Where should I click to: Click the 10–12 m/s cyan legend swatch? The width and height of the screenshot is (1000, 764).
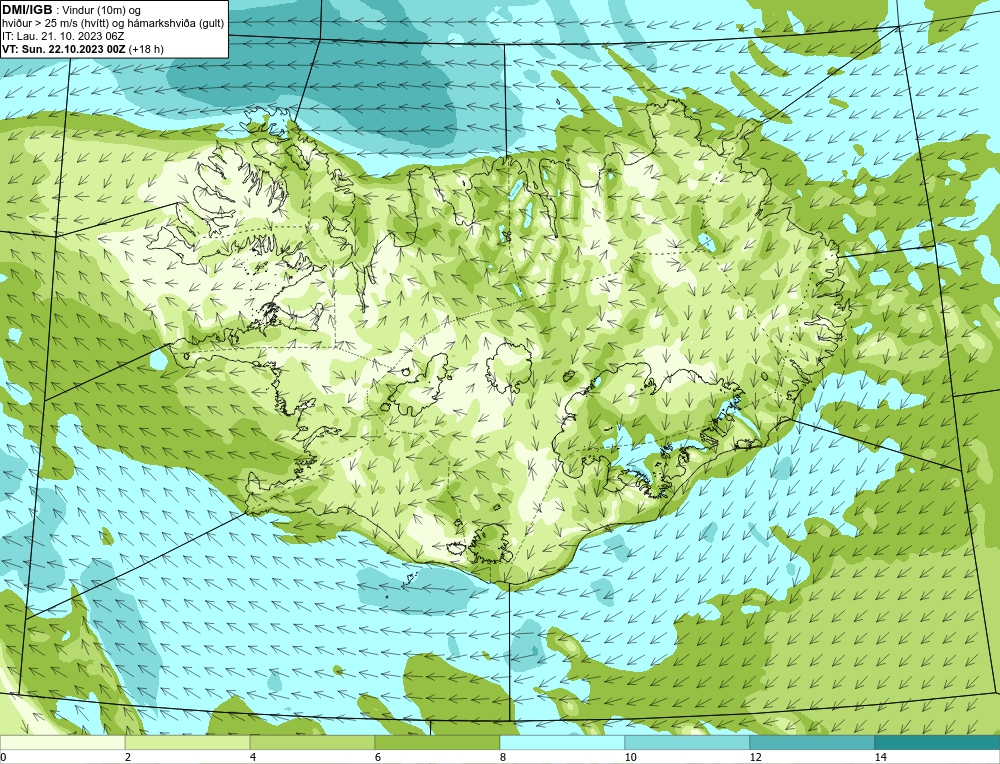tap(688, 743)
